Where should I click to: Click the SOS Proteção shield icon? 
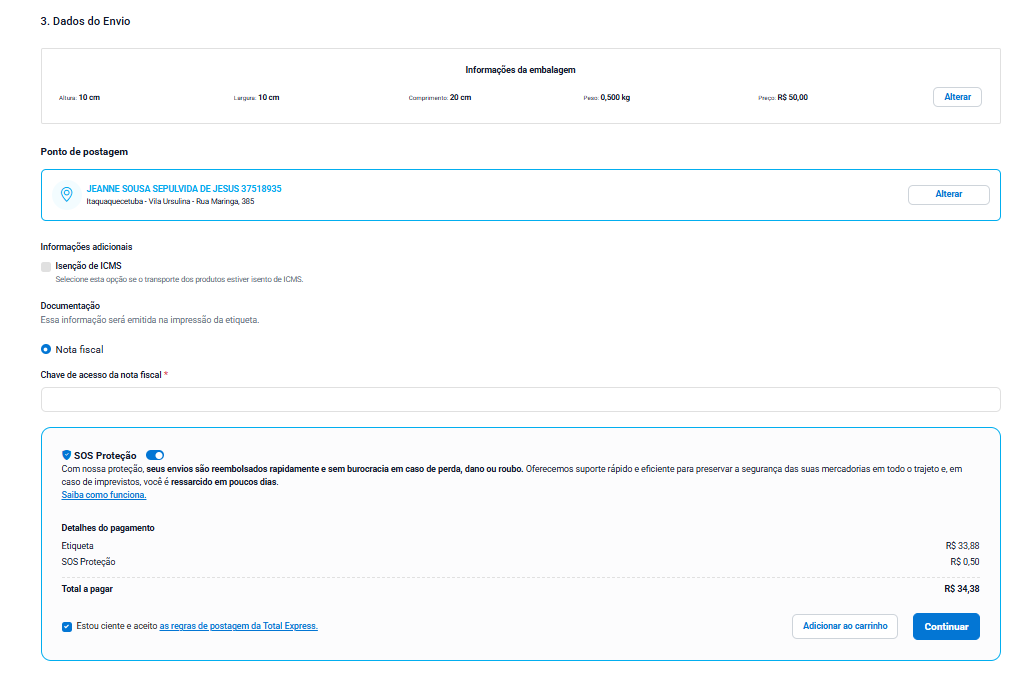click(66, 455)
